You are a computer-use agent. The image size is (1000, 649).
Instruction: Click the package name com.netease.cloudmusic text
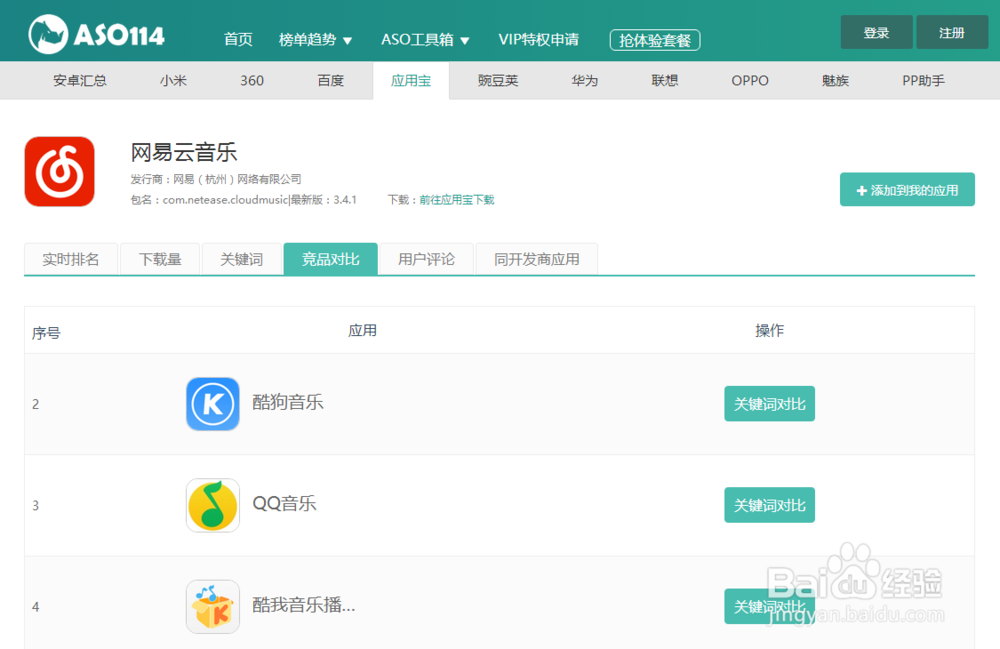225,200
